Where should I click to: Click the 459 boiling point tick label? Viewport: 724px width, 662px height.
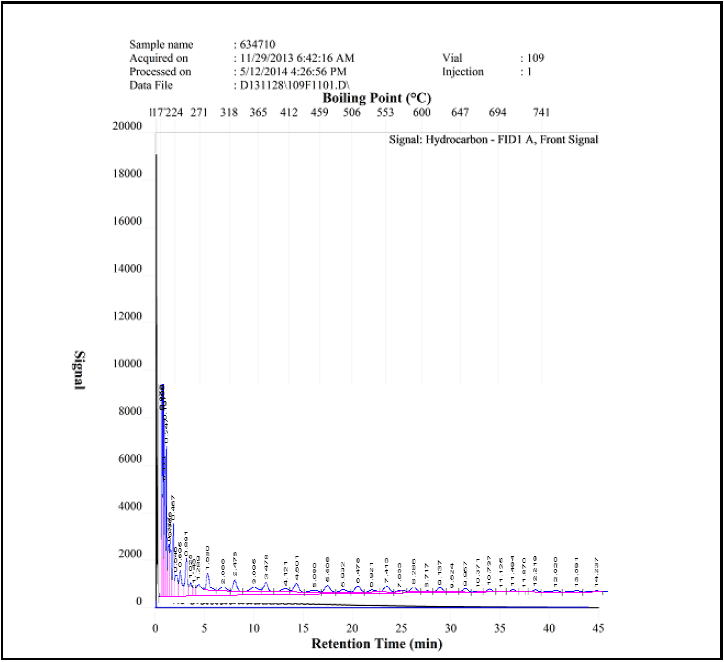[320, 112]
